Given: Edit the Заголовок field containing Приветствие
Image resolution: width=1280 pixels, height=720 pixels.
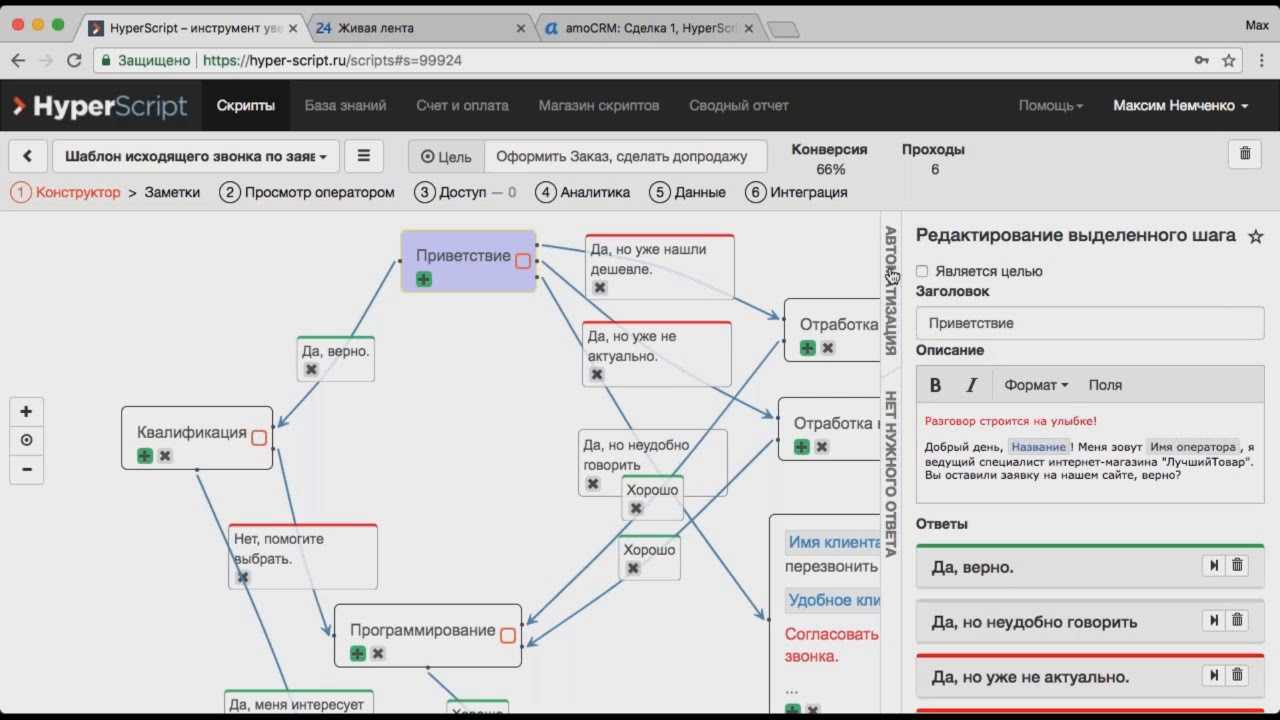Looking at the screenshot, I should point(1090,323).
